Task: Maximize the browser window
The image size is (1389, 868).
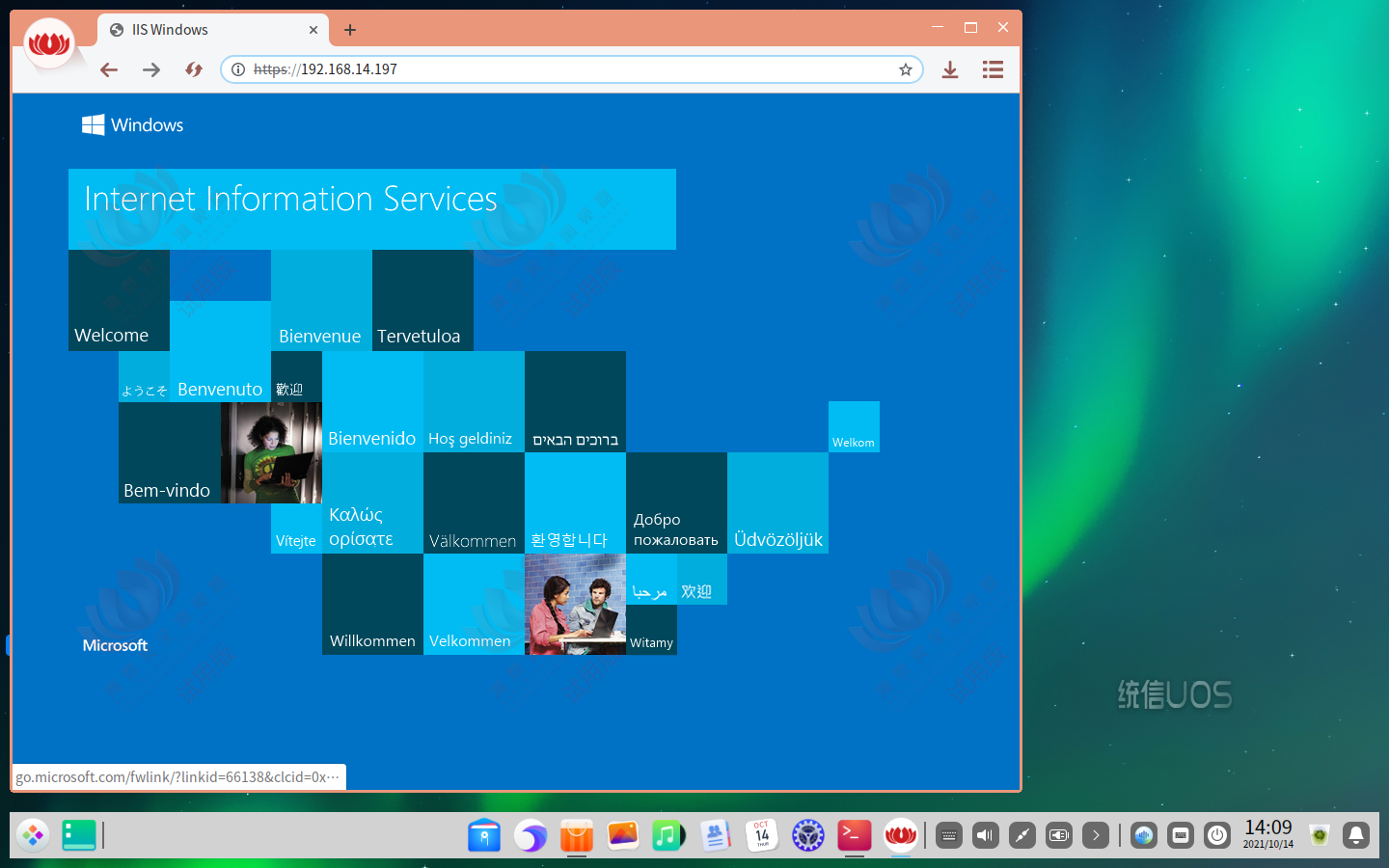Action: pyautogui.click(x=970, y=27)
